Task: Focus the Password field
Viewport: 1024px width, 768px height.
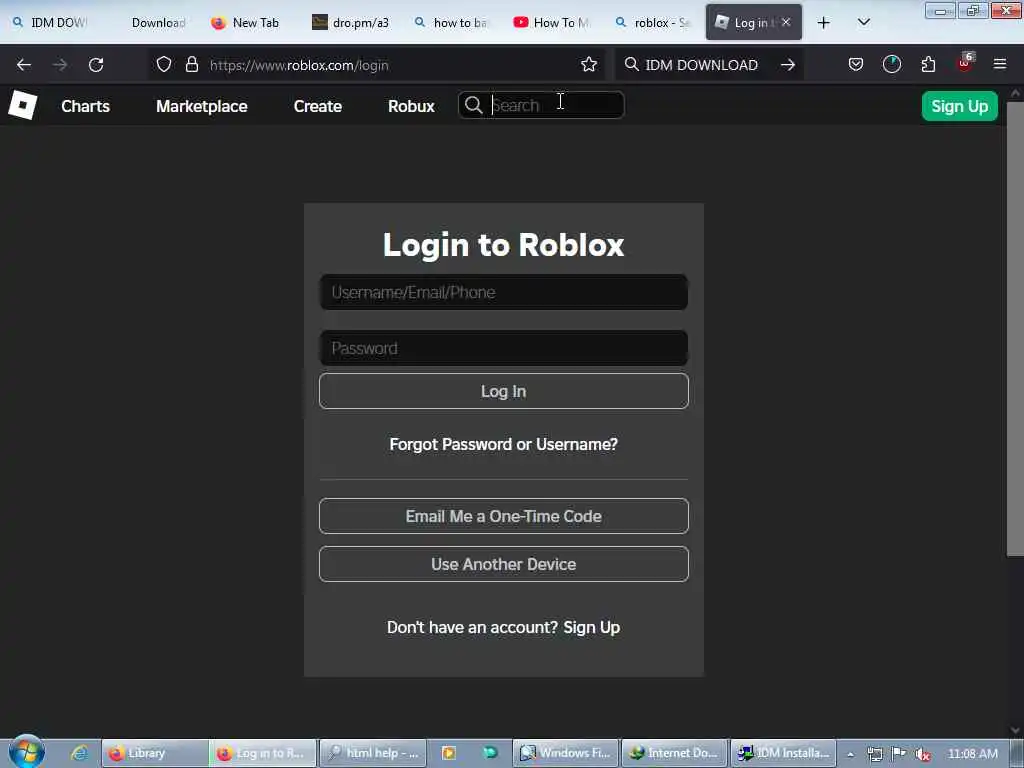Action: 504,348
